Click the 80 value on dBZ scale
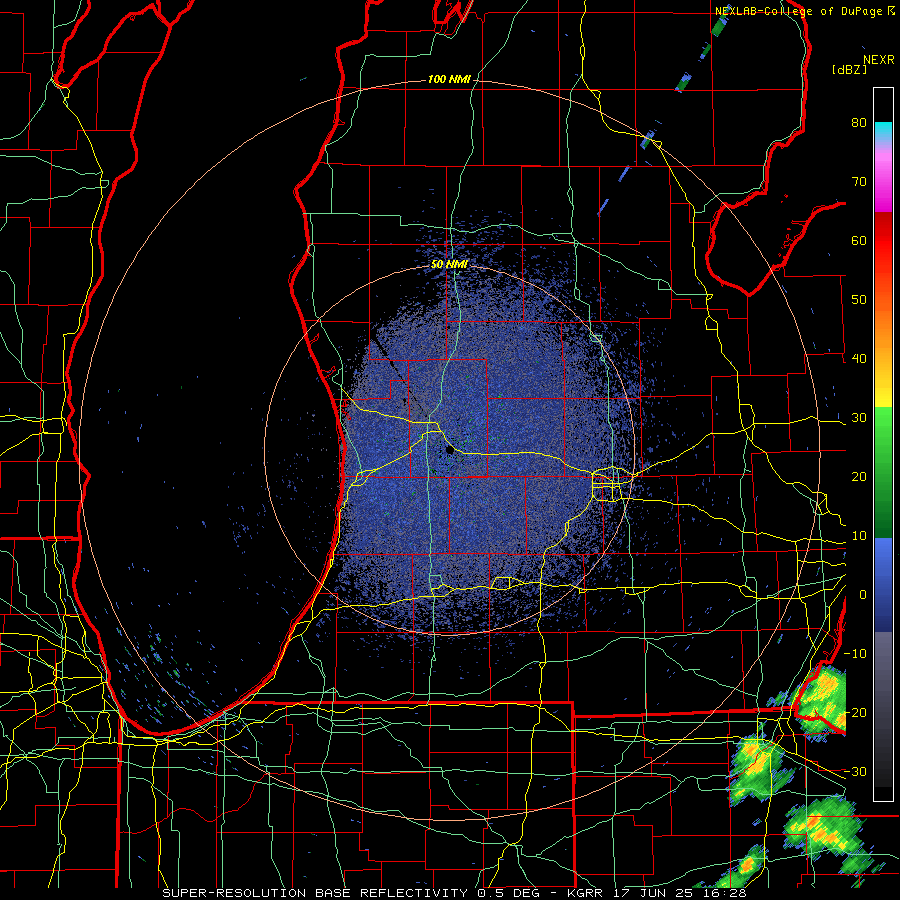This screenshot has height=900, width=900. (859, 123)
